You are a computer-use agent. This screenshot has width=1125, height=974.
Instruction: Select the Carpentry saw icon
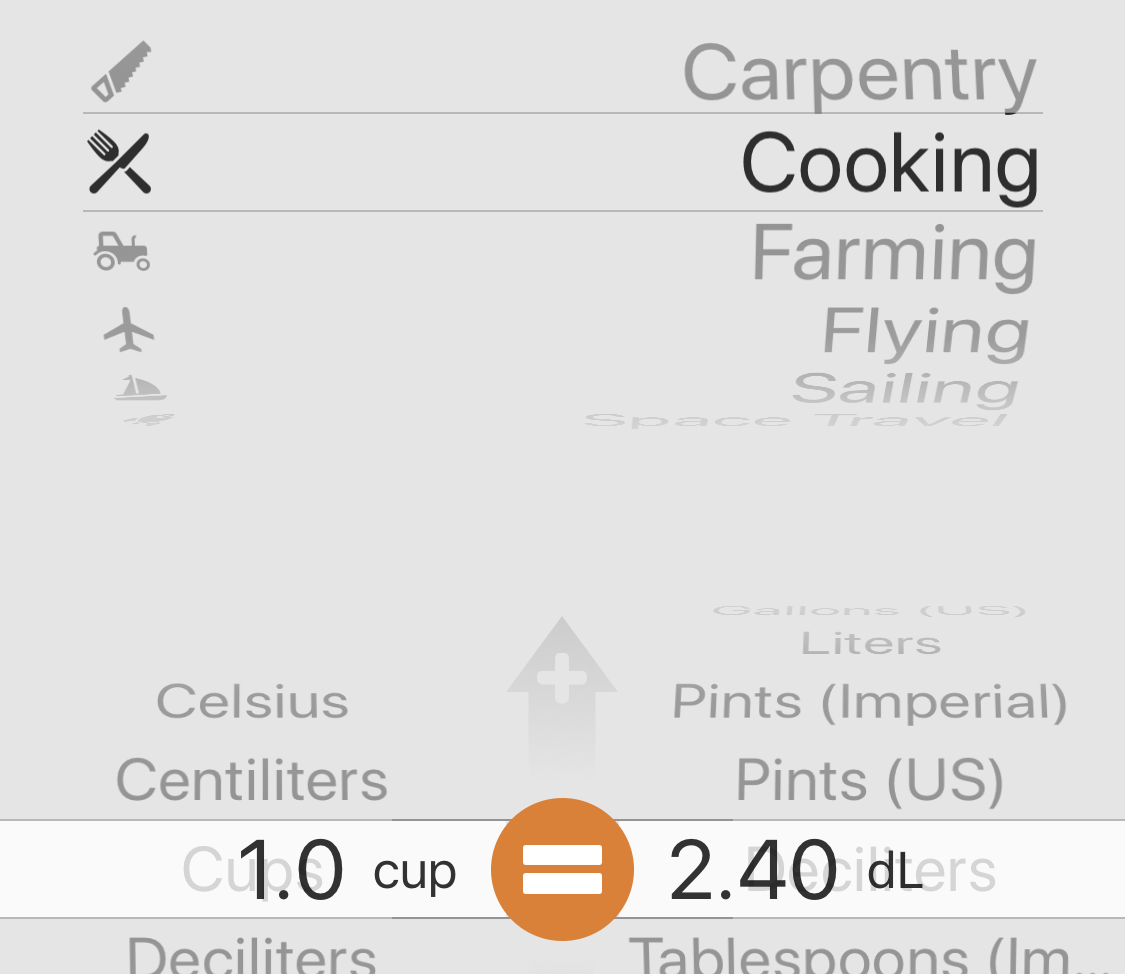click(121, 72)
